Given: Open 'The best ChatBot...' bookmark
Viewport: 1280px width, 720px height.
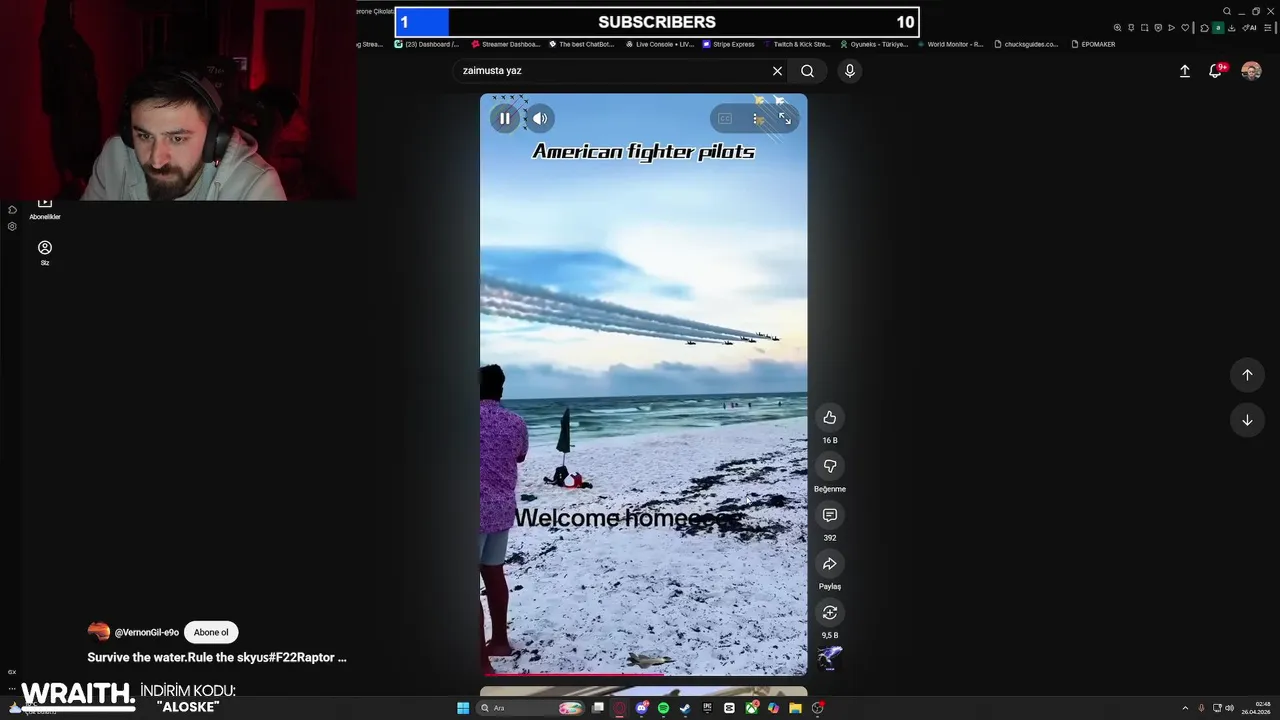Looking at the screenshot, I should tap(581, 44).
